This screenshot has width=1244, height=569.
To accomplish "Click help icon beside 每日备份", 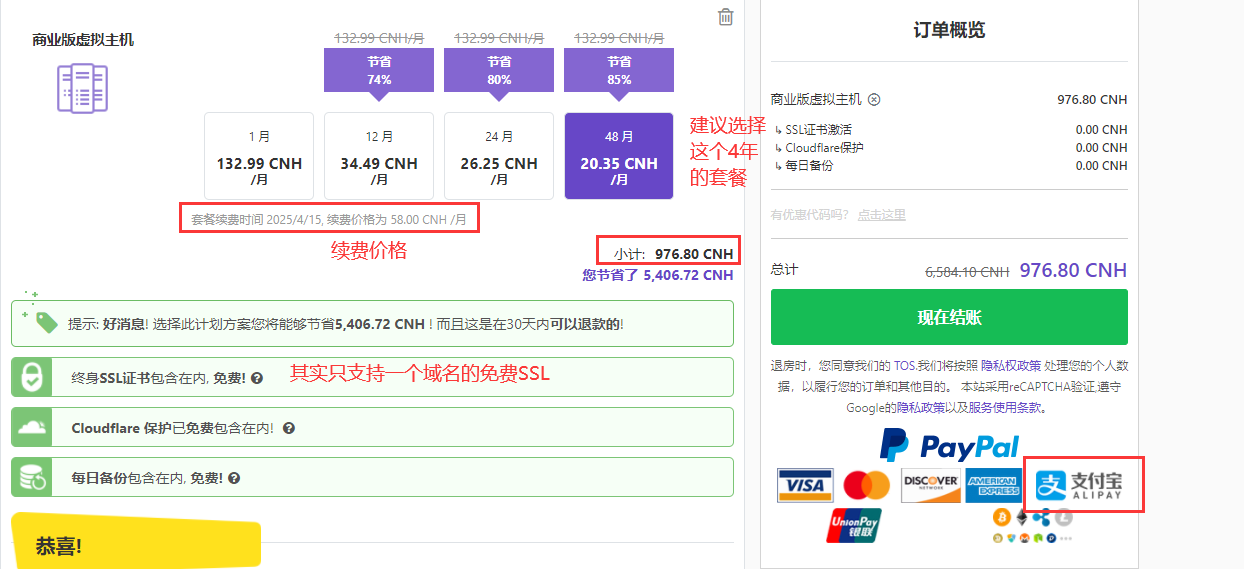I will pyautogui.click(x=234, y=478).
